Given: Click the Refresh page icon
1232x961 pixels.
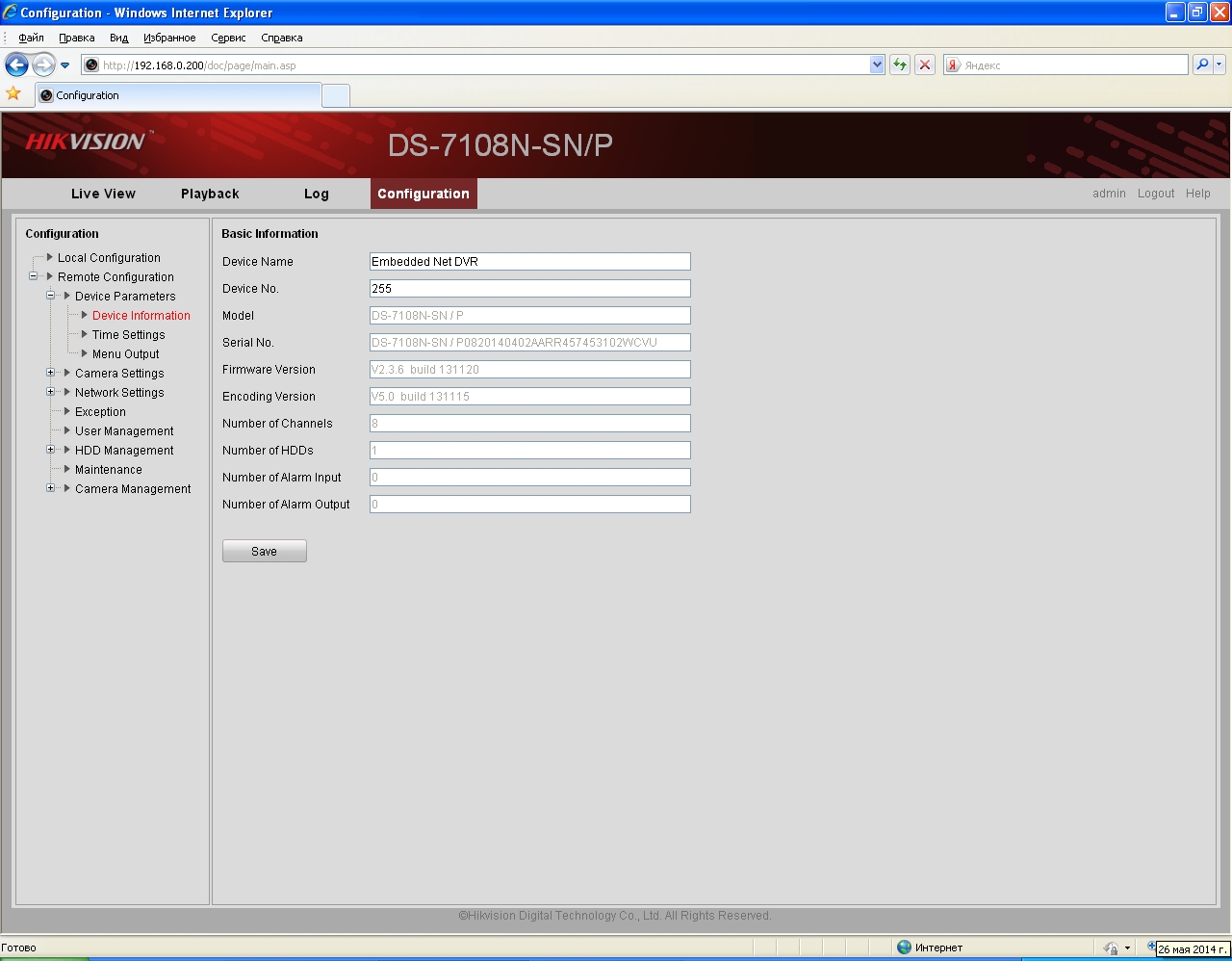Looking at the screenshot, I should pos(900,65).
